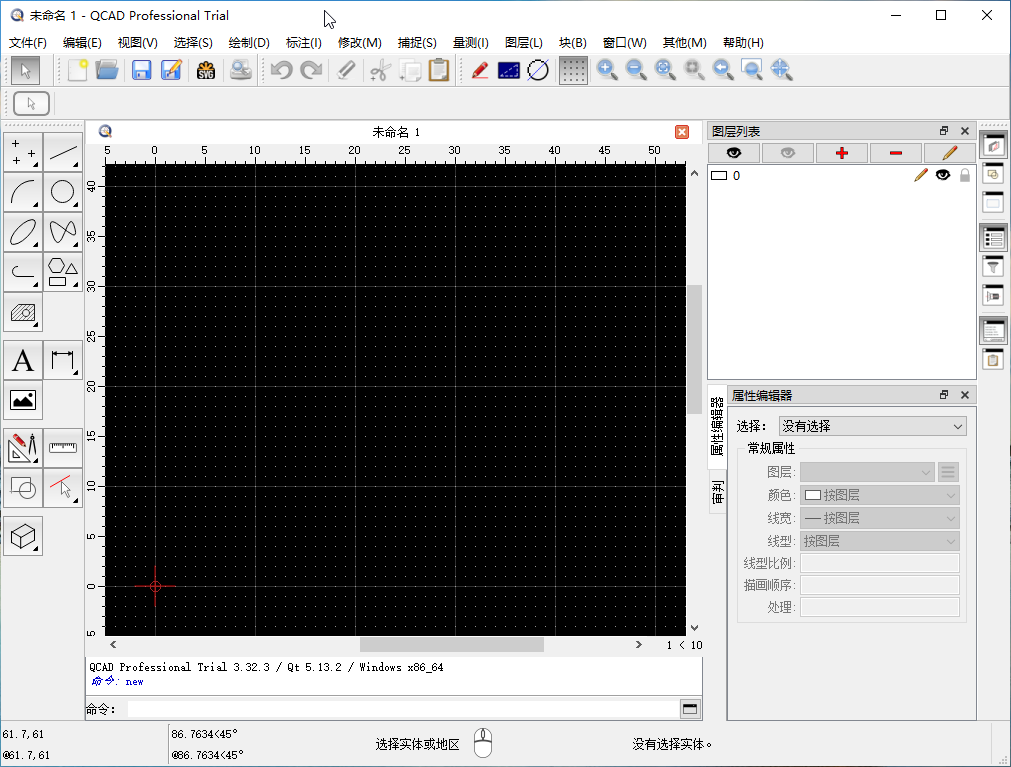The height and width of the screenshot is (767, 1011).
Task: Click the layer list icon button beside 图层
Action: point(948,472)
